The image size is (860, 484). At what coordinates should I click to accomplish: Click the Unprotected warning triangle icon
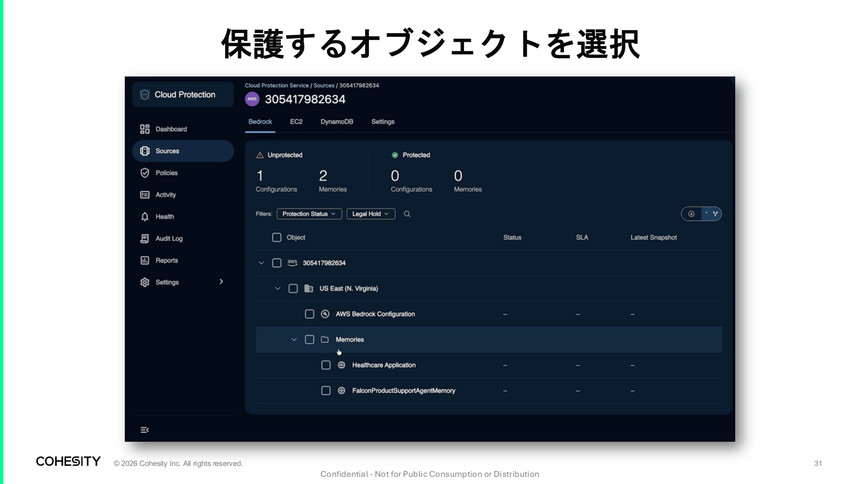pyautogui.click(x=260, y=155)
